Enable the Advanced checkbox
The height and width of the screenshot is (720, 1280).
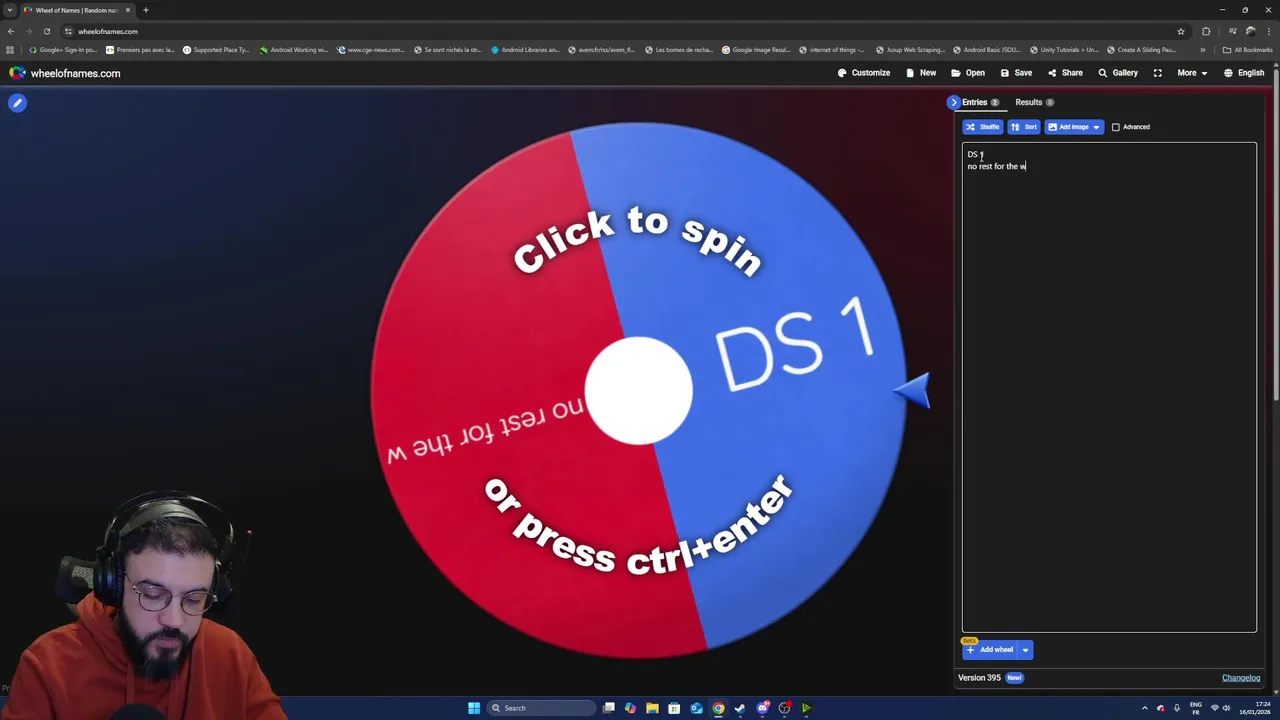click(1116, 127)
